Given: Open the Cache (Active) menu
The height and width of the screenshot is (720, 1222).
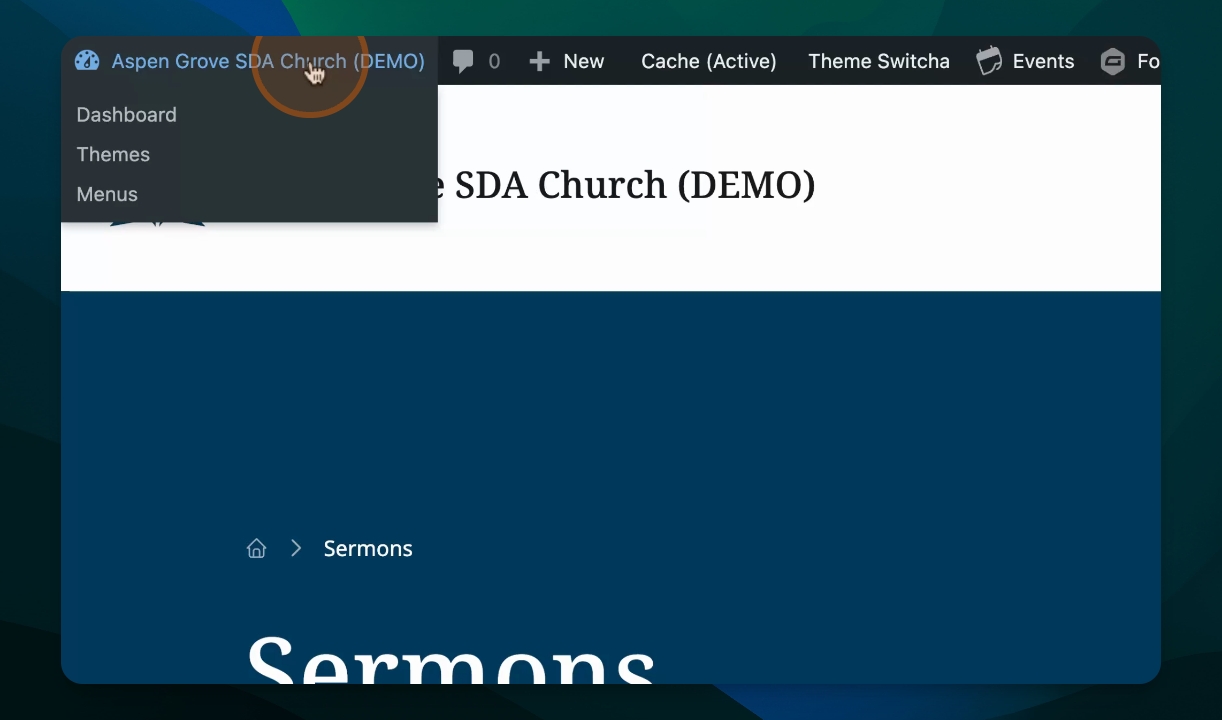Looking at the screenshot, I should [x=709, y=62].
